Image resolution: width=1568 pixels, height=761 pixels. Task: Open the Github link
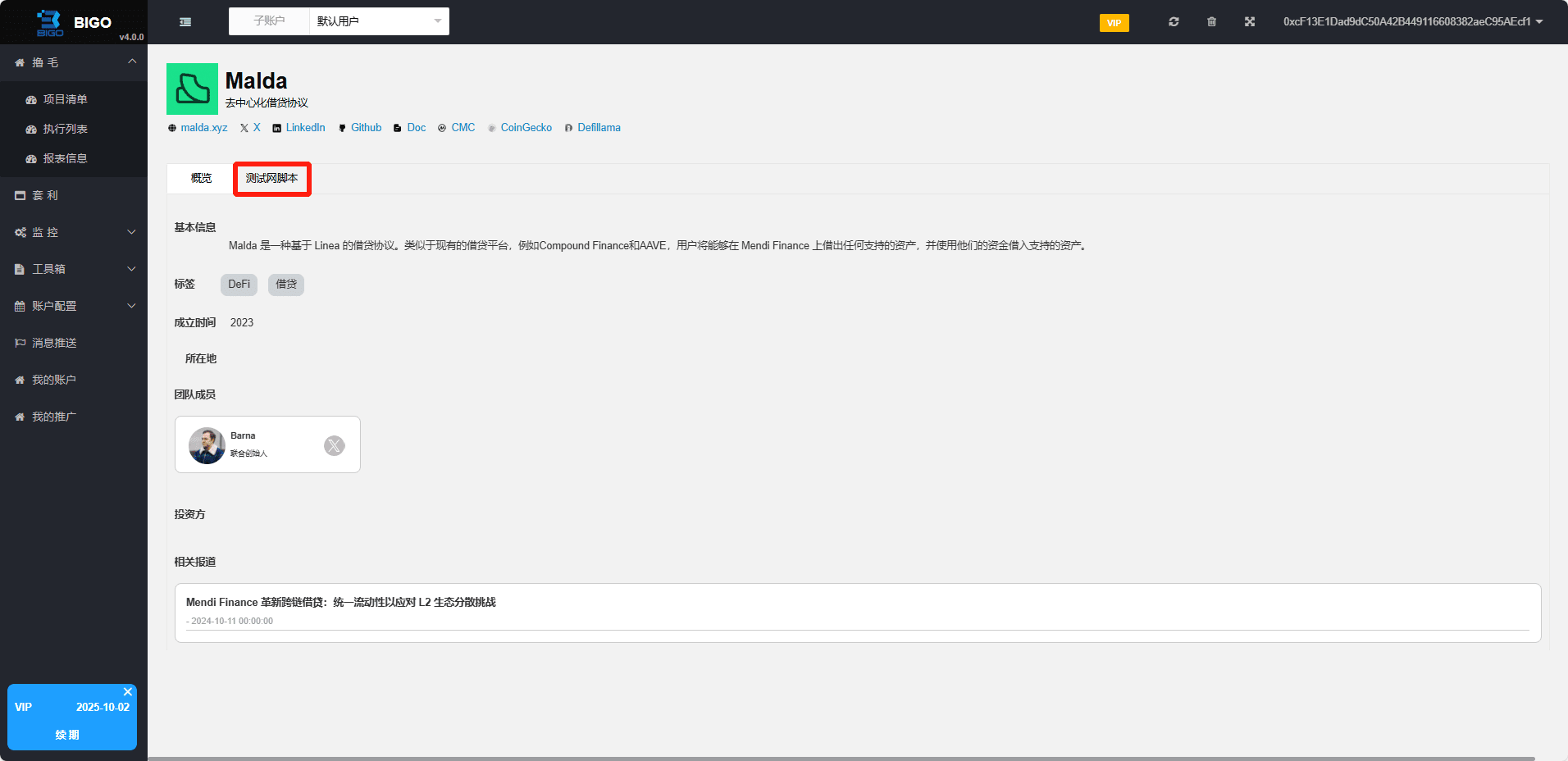(366, 127)
